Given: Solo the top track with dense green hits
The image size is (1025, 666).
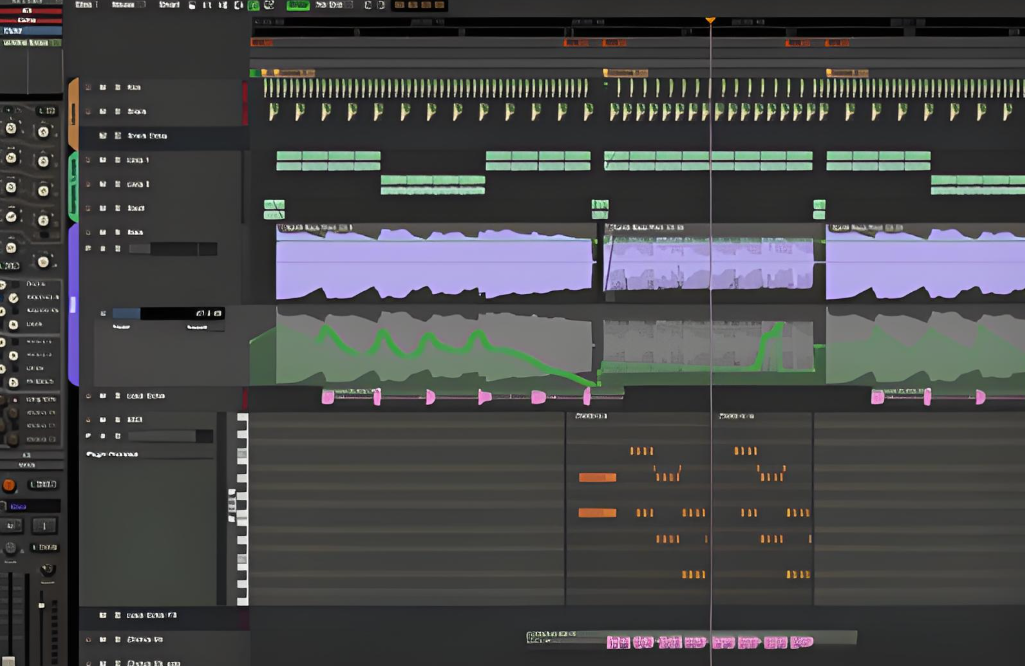Looking at the screenshot, I should pos(118,87).
